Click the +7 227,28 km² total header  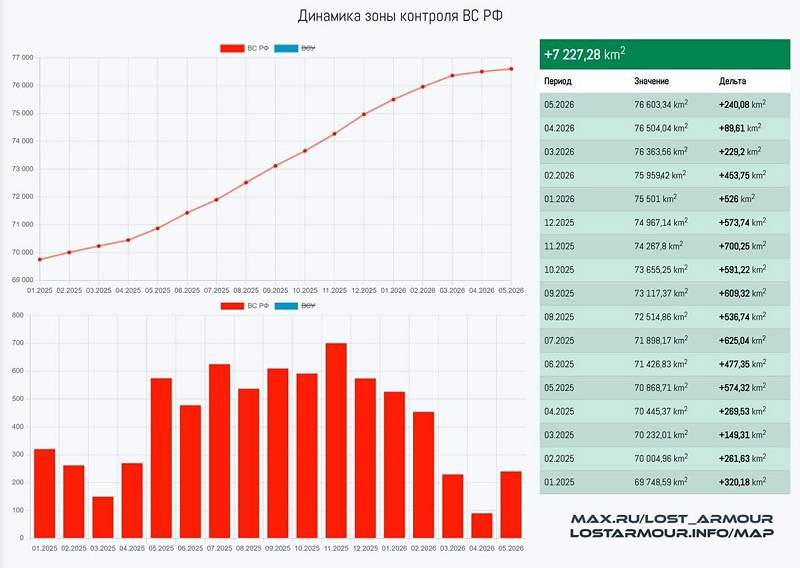[x=665, y=54]
